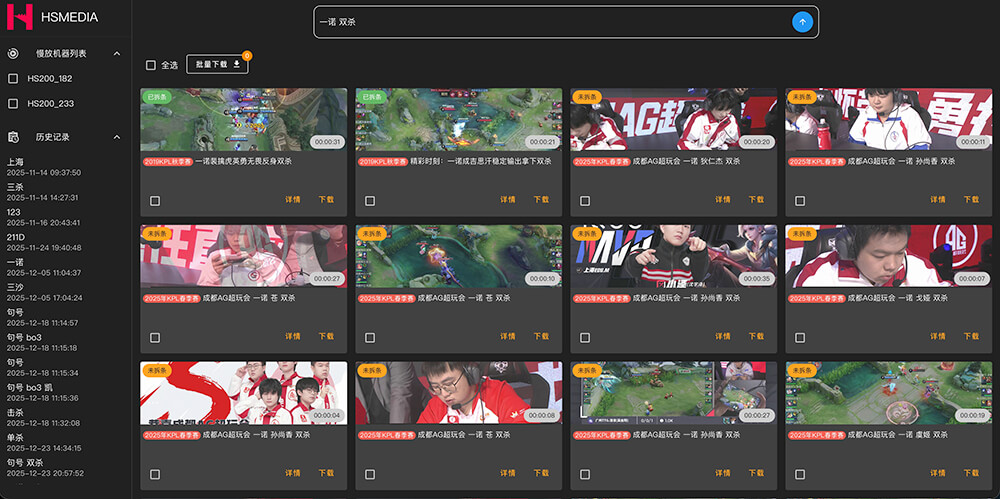The width and height of the screenshot is (1000, 499).
Task: Open the 00:00:07 戈娅 video thumbnail
Action: click(888, 256)
